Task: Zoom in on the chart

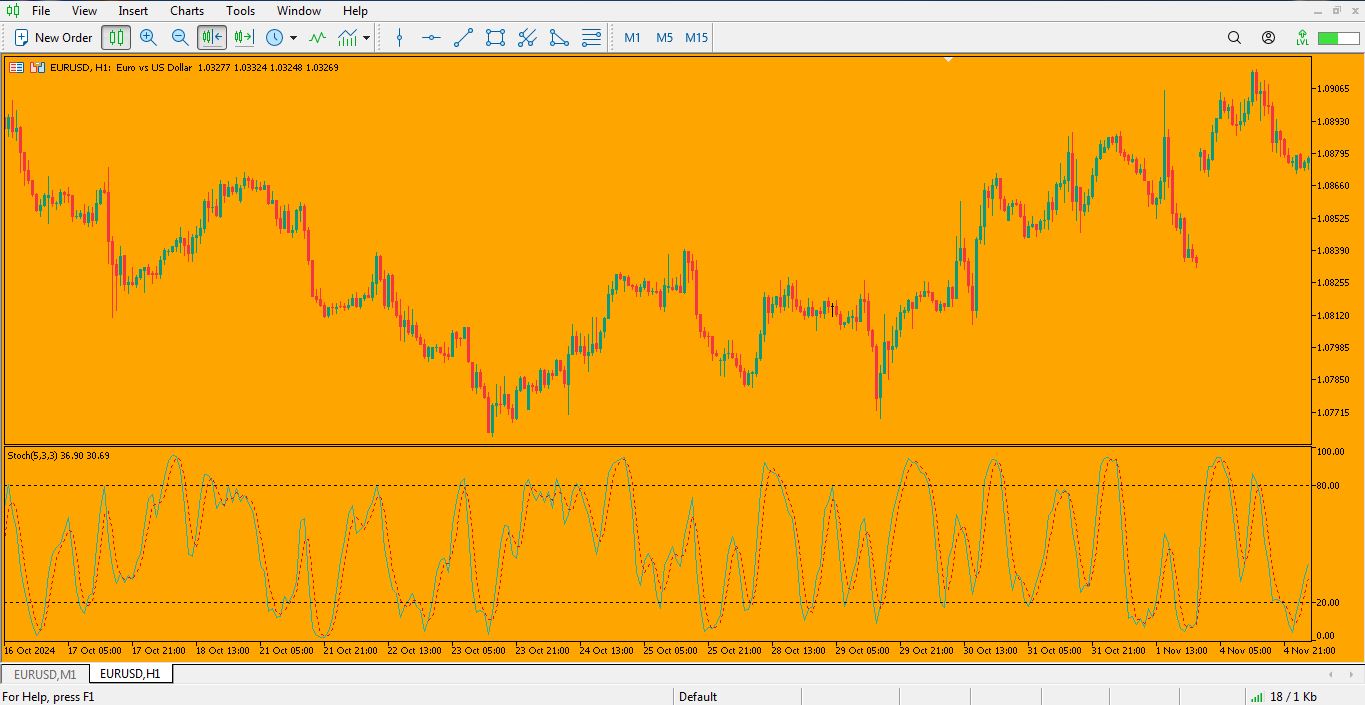Action: (148, 37)
